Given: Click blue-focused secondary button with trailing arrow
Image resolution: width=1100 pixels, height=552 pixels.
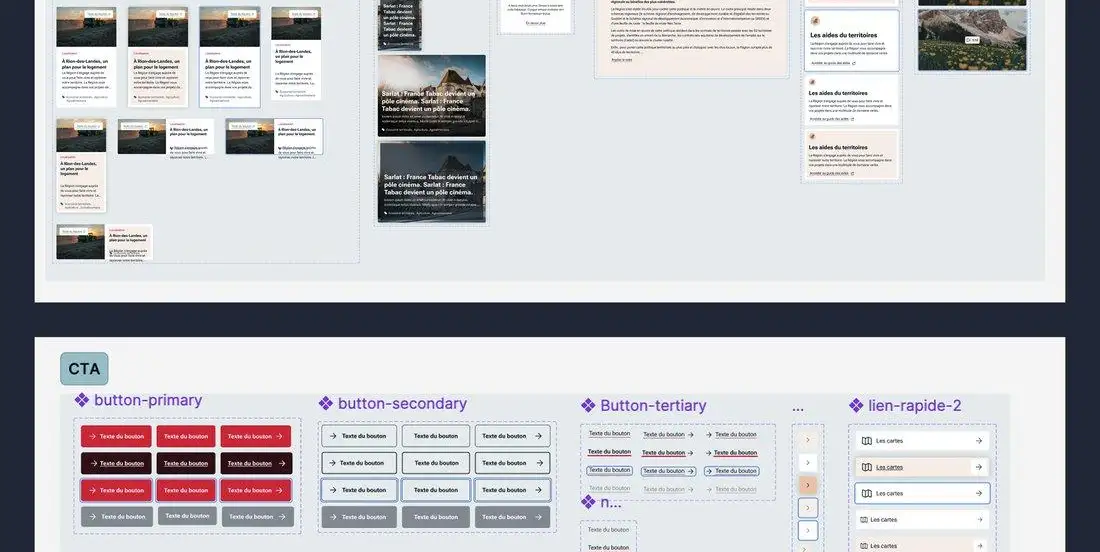Looking at the screenshot, I should coord(513,490).
